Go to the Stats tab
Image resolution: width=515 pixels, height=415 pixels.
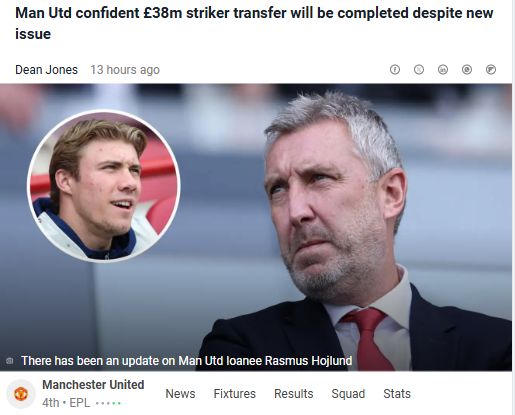(x=397, y=394)
